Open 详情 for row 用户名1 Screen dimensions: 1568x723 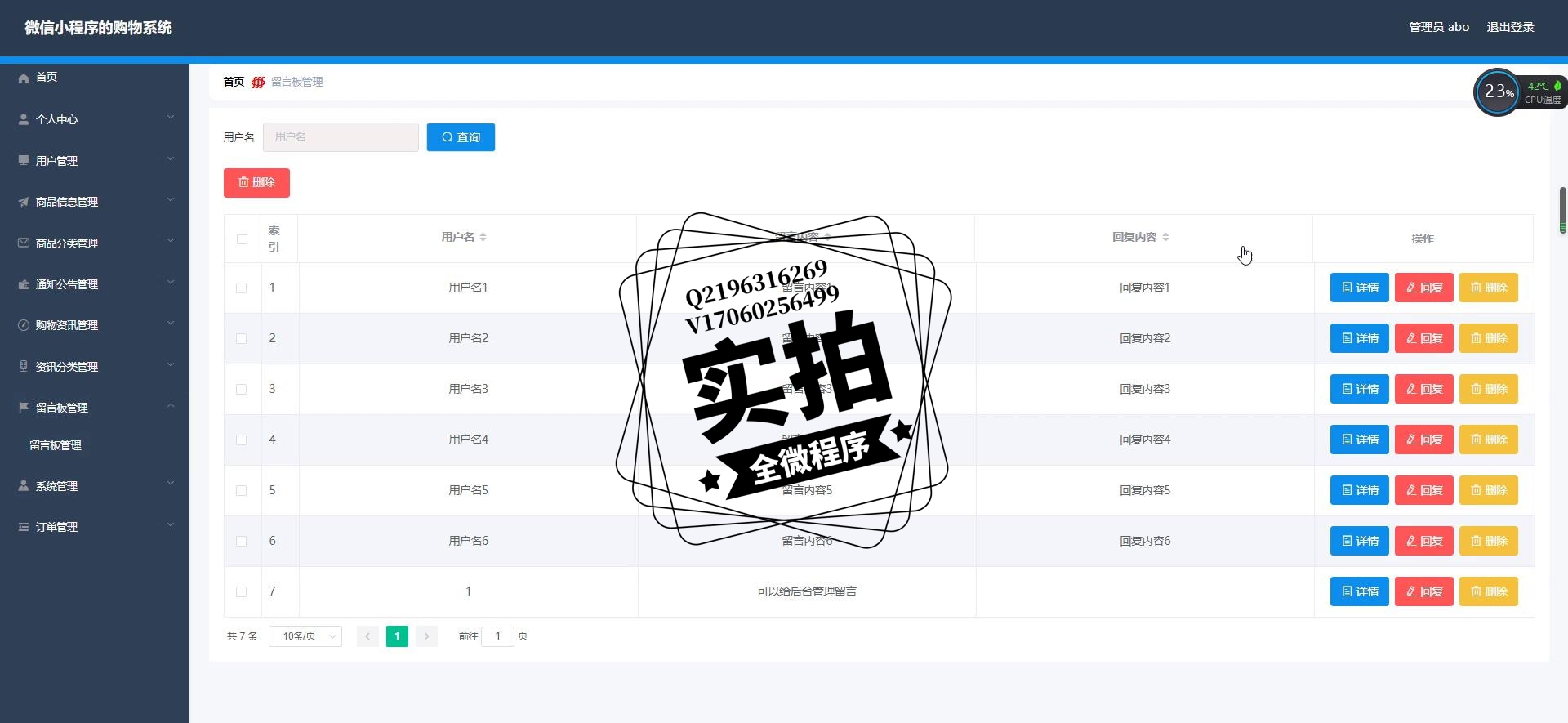tap(1360, 288)
